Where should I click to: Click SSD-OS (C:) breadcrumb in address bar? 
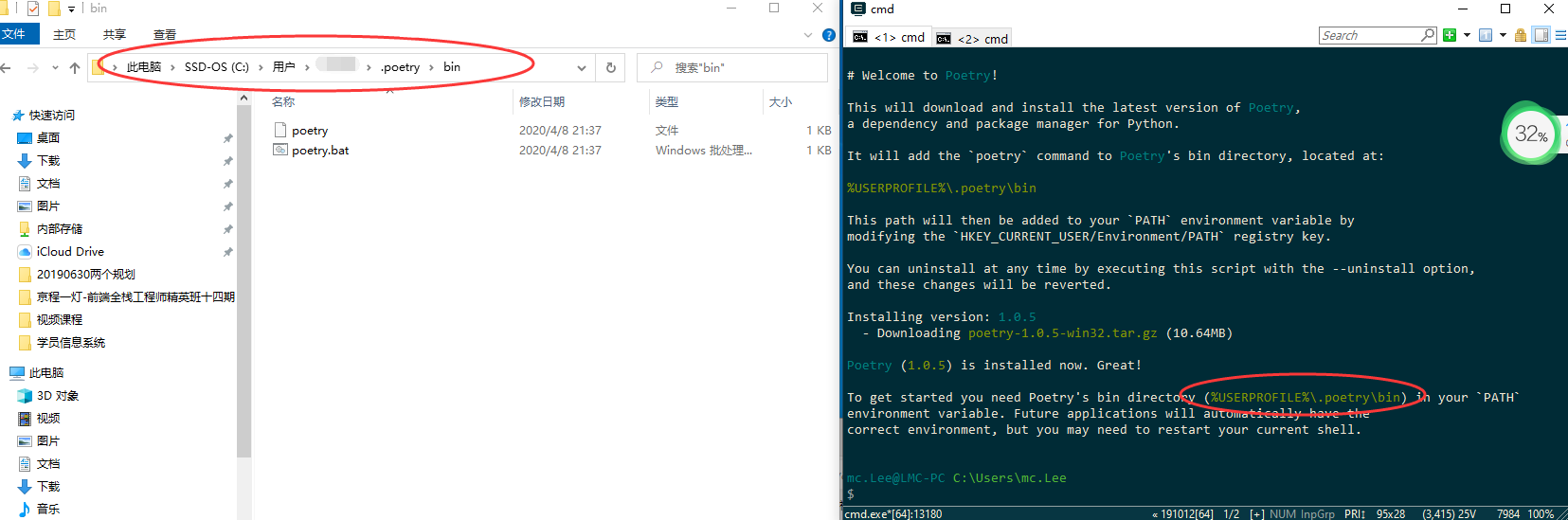pyautogui.click(x=216, y=67)
